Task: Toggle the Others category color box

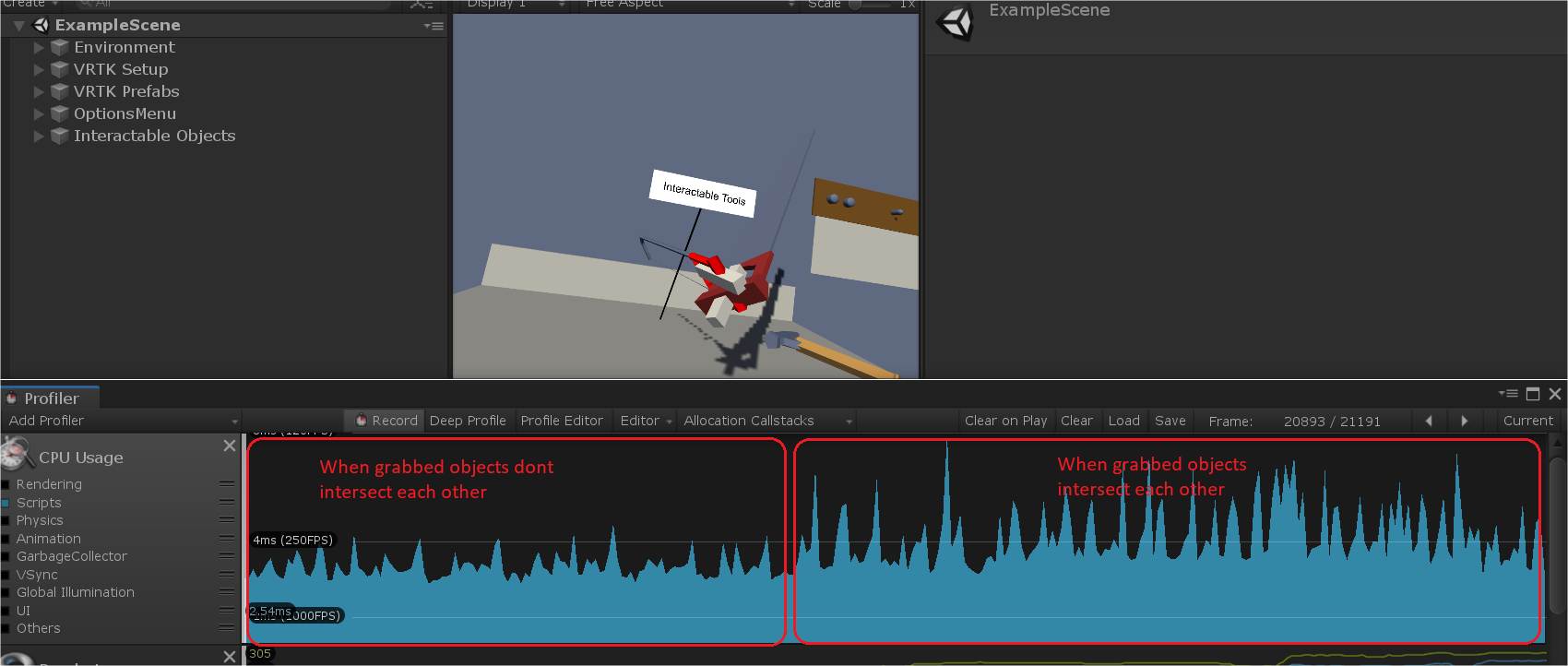Action: [6, 628]
